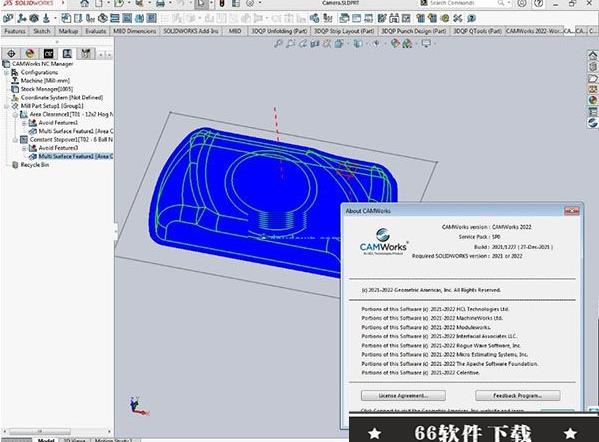Image resolution: width=599 pixels, height=442 pixels.
Task: Open the dropdown arrow next to the Options gear
Action: pyautogui.click(x=260, y=3)
